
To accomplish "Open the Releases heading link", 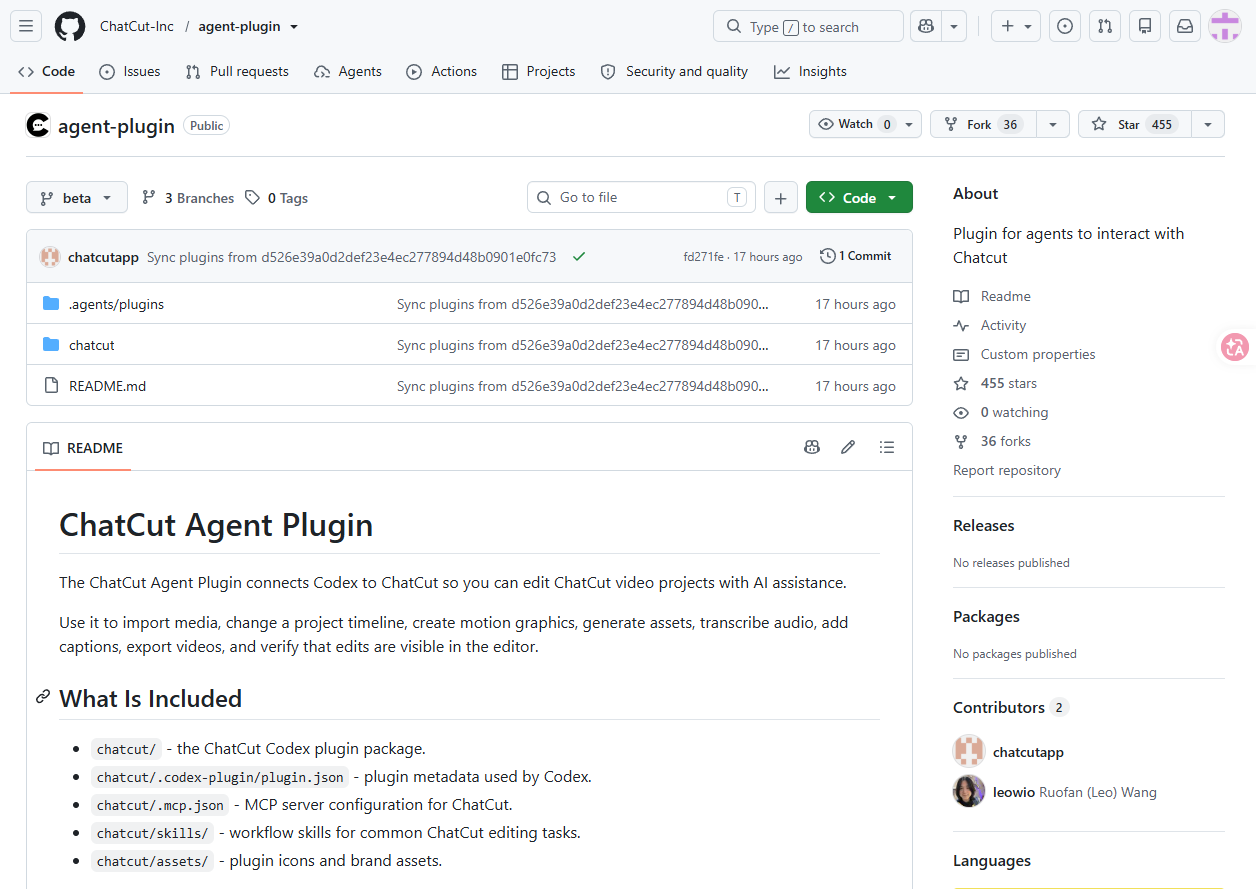I will click(x=984, y=525).
